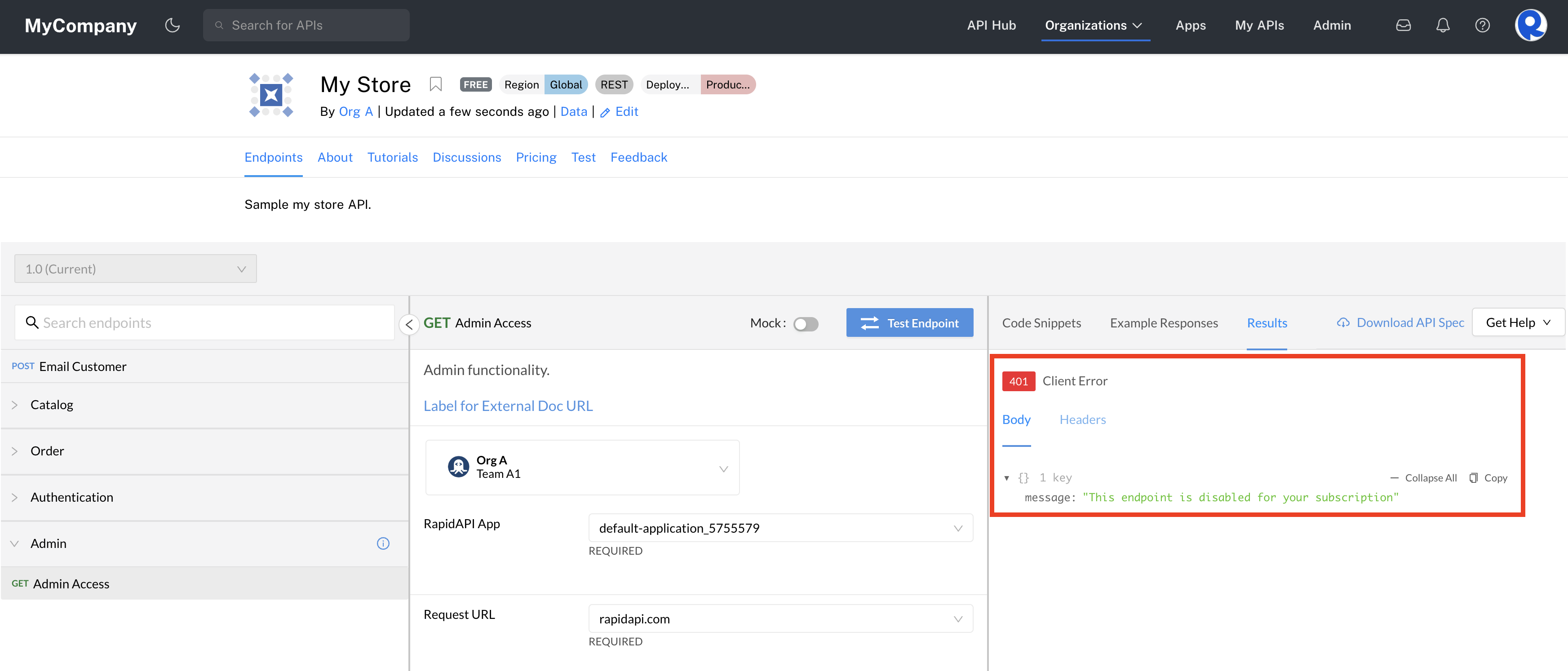Click the Edit pencil icon
The image size is (1568, 671).
click(604, 112)
